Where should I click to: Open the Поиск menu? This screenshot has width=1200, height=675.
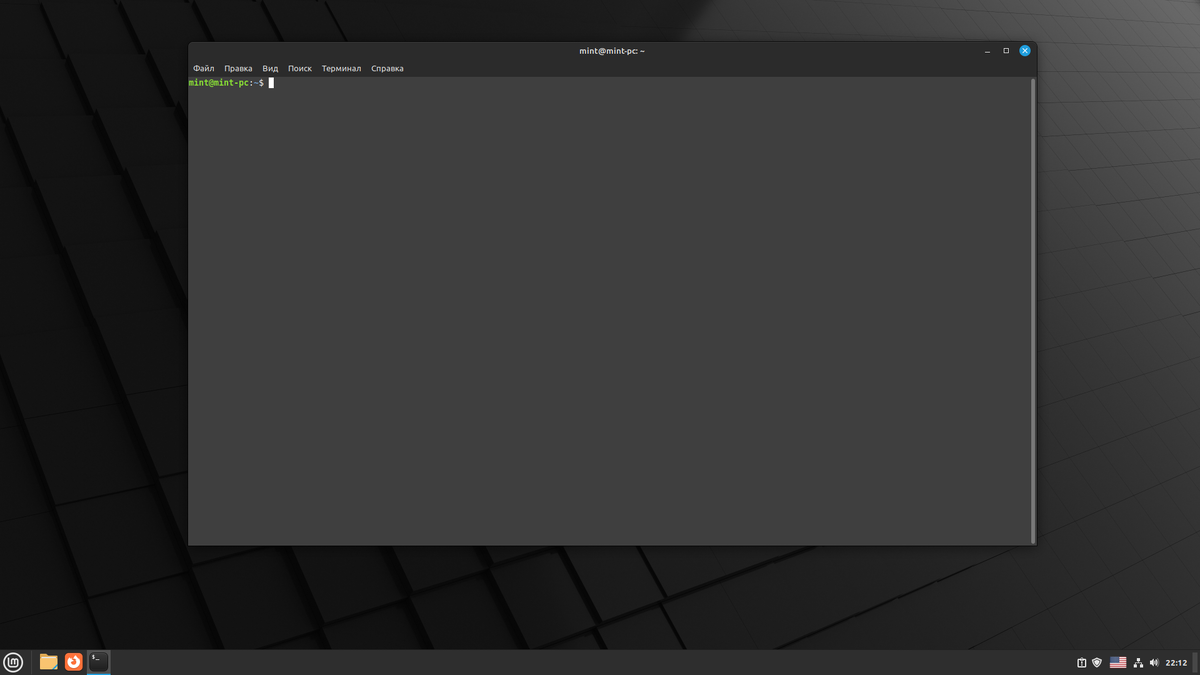tap(299, 68)
